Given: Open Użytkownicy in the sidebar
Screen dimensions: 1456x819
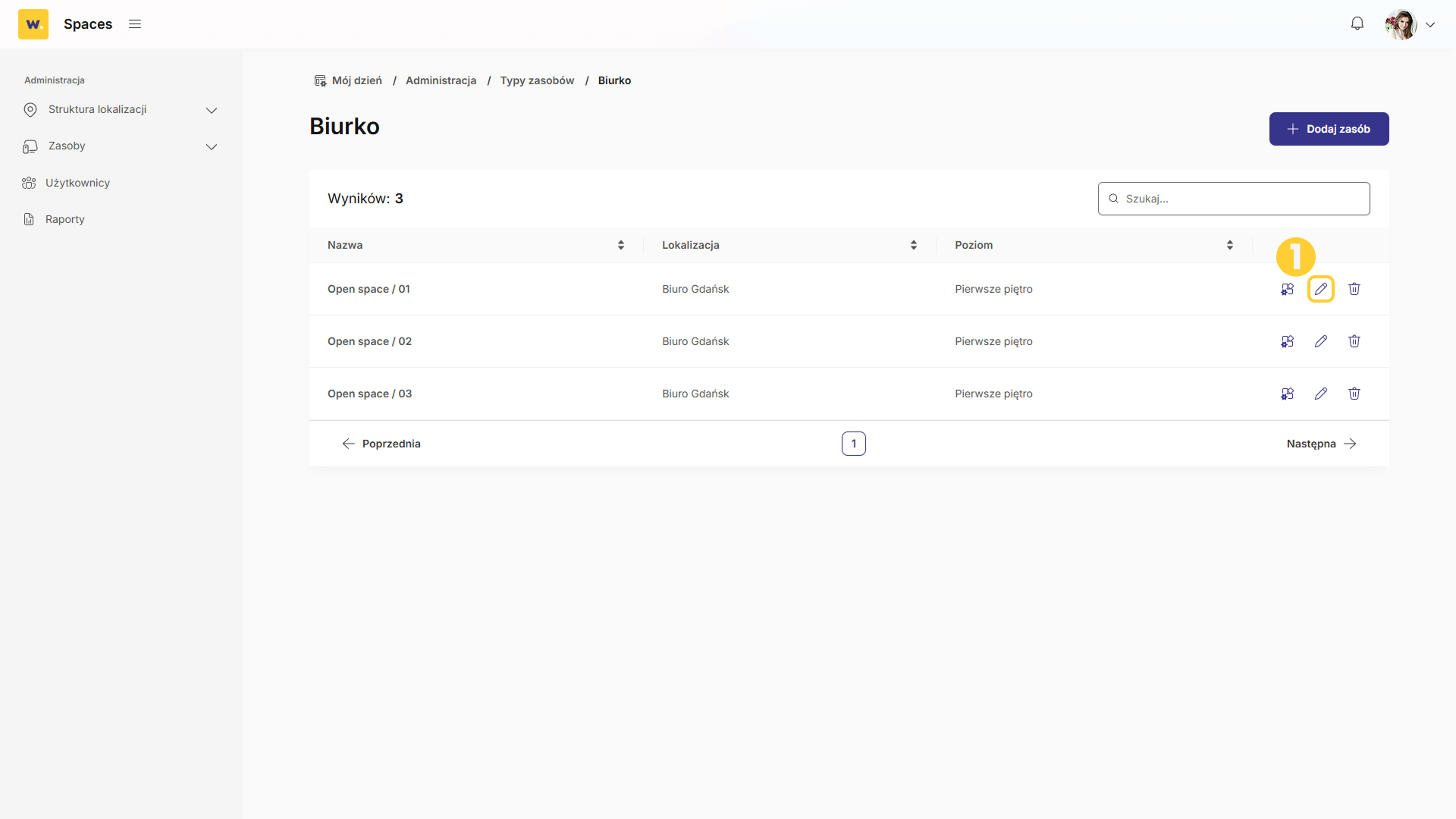Looking at the screenshot, I should (x=77, y=183).
